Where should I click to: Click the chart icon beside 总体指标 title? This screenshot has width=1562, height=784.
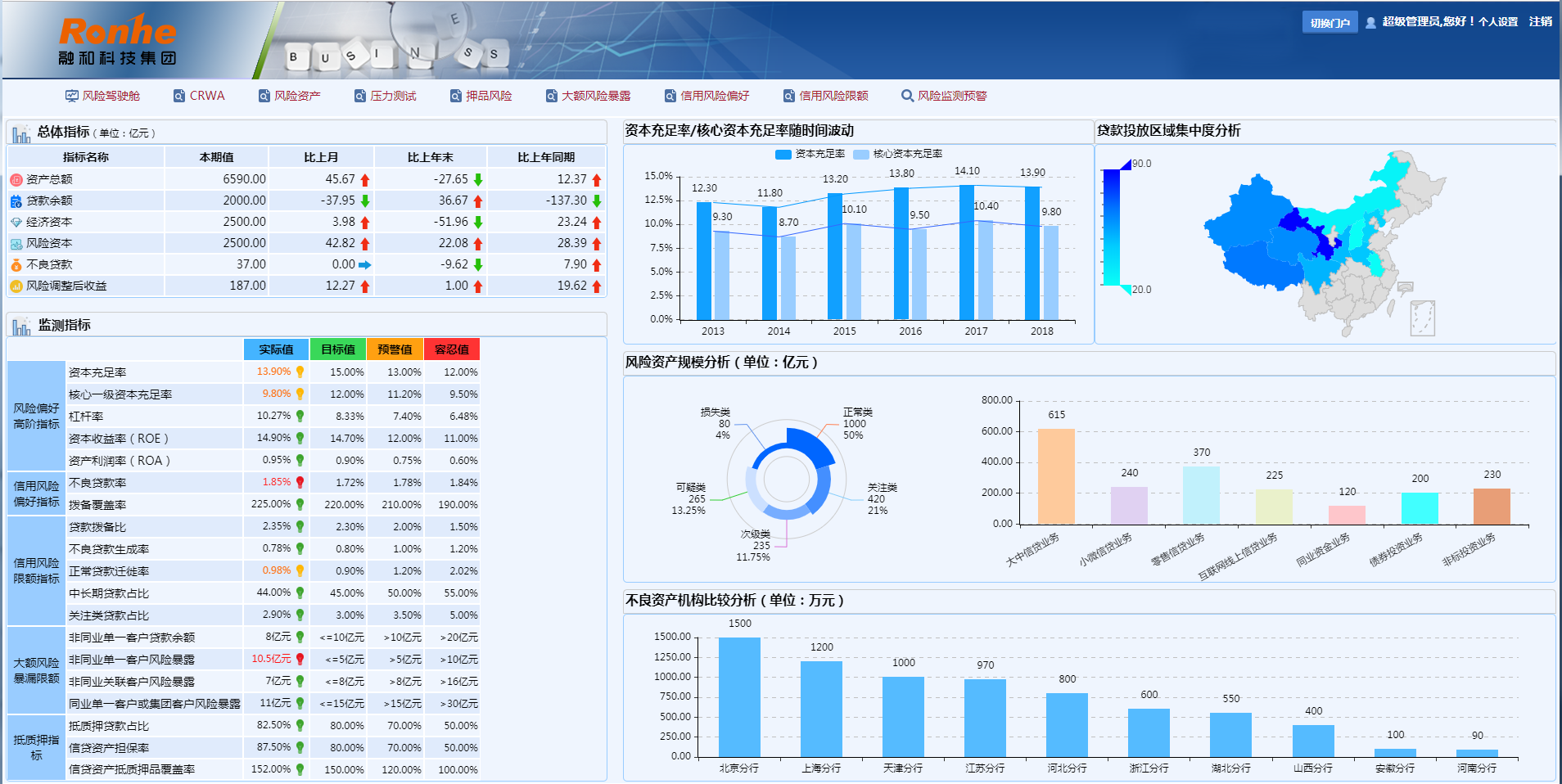pos(21,133)
